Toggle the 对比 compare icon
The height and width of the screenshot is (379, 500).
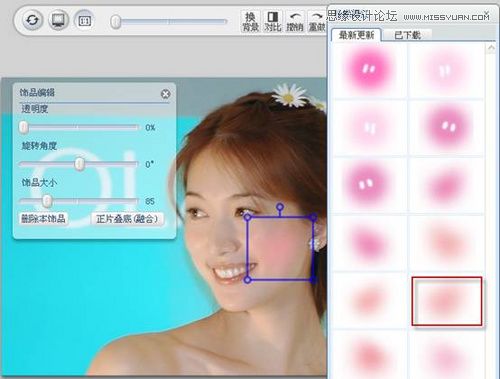[273, 22]
